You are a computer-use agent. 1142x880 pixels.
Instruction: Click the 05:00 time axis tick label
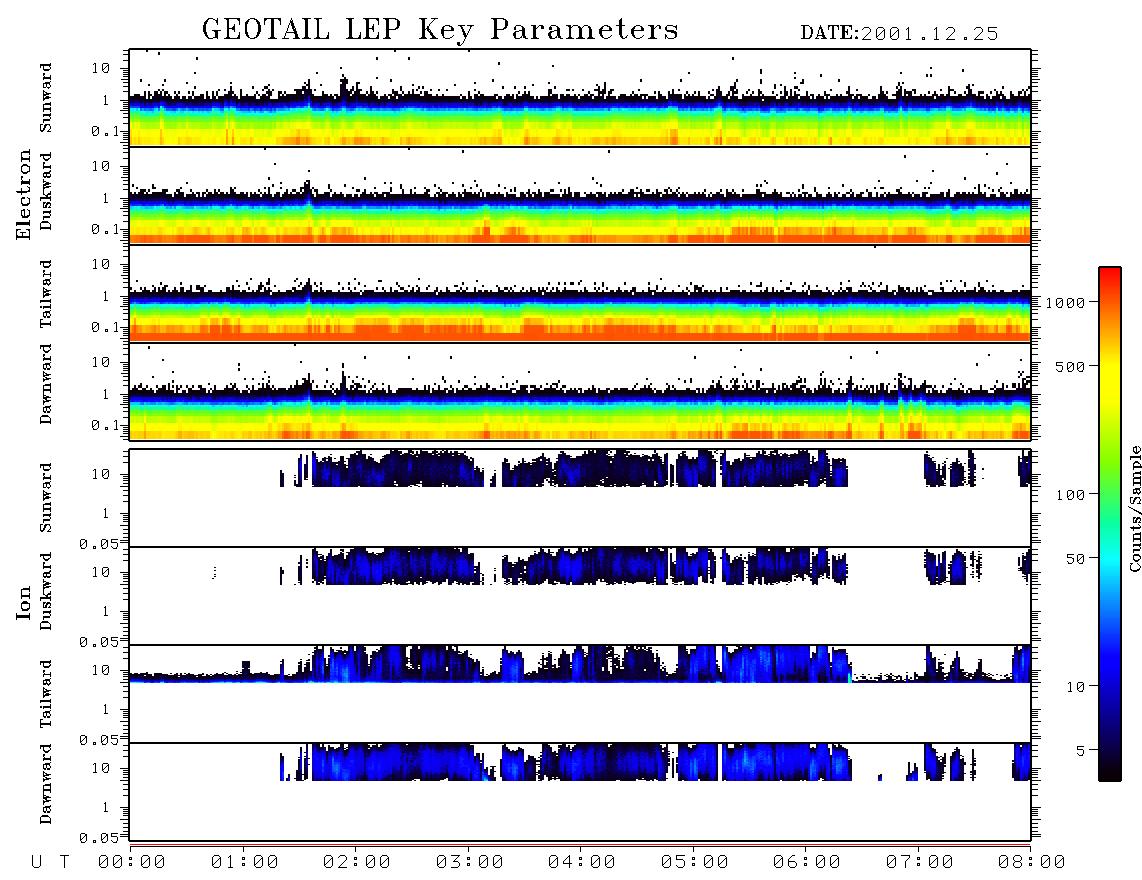pyautogui.click(x=695, y=862)
